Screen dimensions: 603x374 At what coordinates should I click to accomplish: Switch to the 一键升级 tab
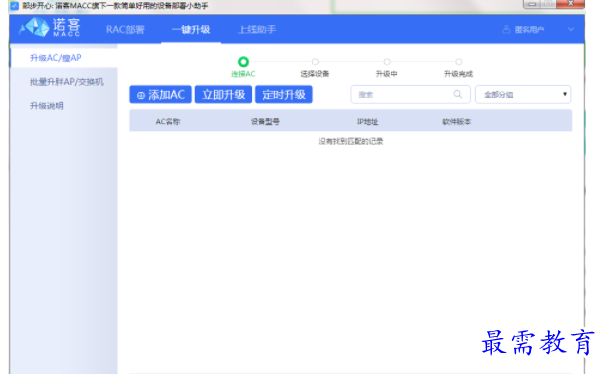coord(191,30)
